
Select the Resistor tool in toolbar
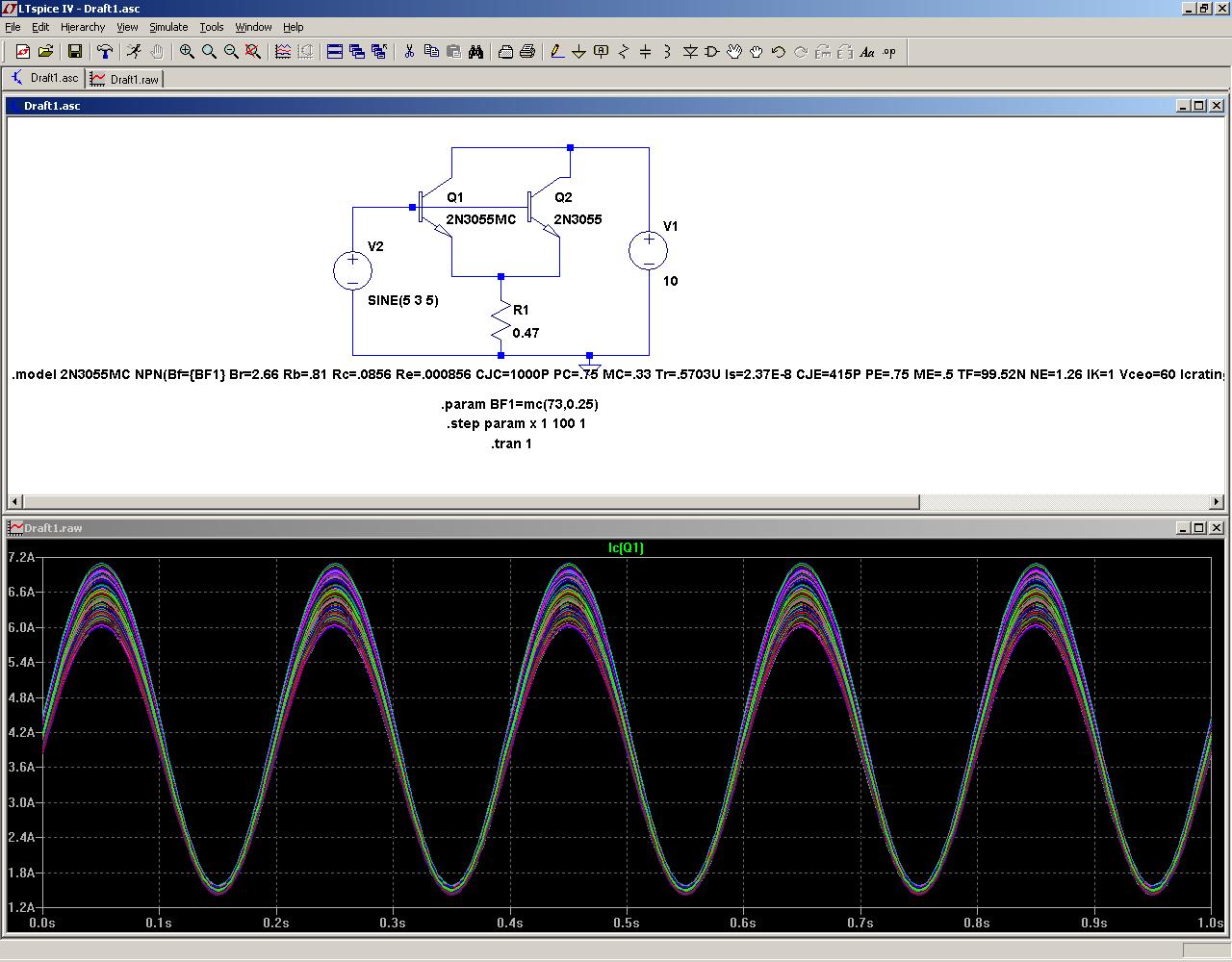pos(623,52)
